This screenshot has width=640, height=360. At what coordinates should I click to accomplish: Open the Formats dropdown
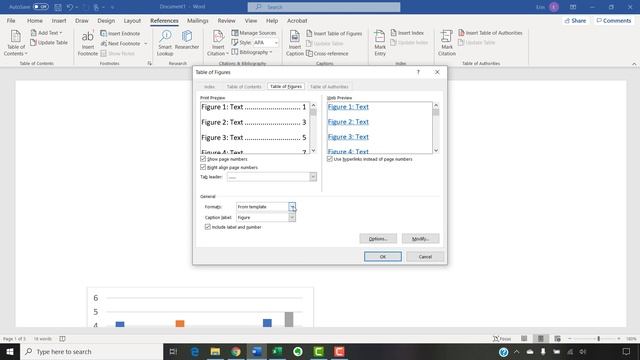click(292, 207)
